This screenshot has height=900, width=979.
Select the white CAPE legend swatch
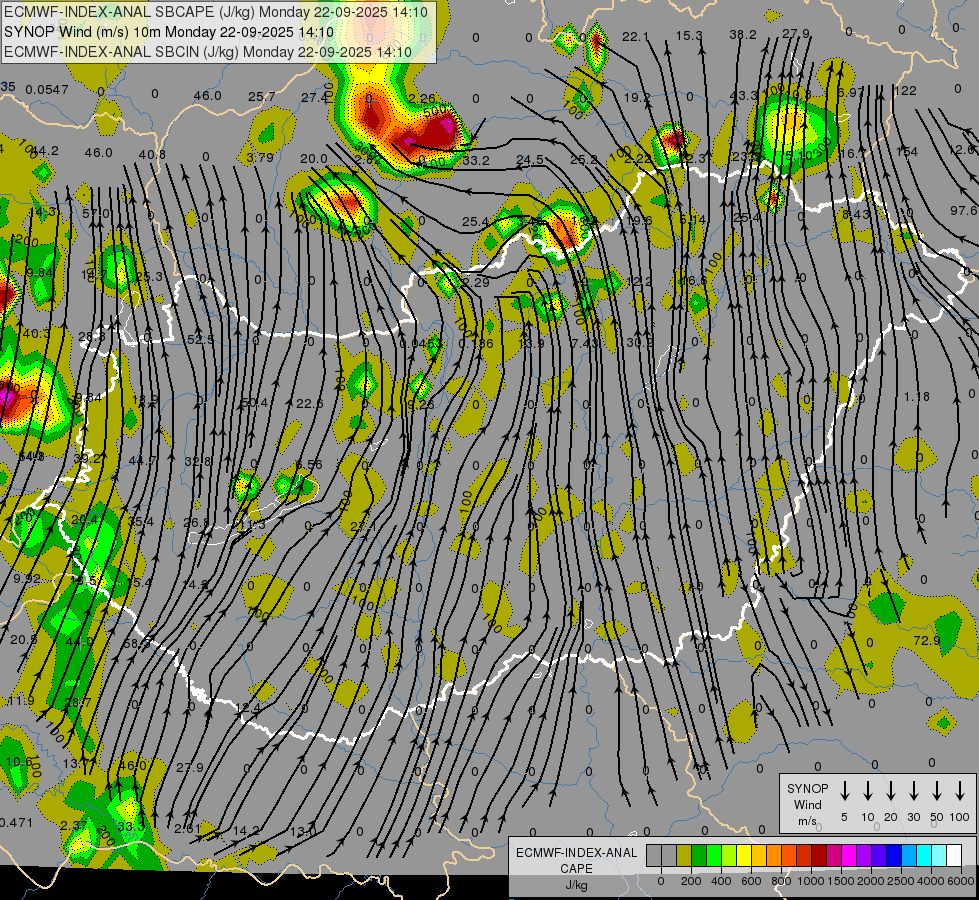[x=955, y=855]
